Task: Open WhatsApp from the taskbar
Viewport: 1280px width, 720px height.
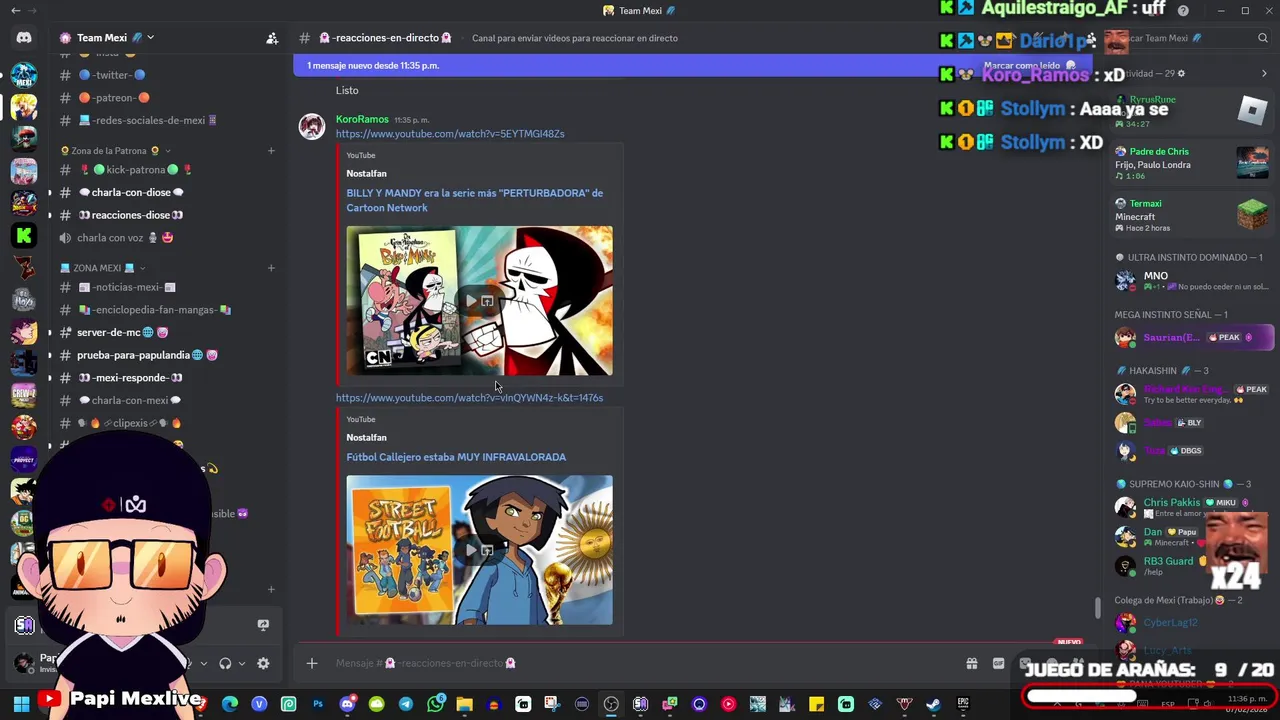Action: [x=435, y=704]
